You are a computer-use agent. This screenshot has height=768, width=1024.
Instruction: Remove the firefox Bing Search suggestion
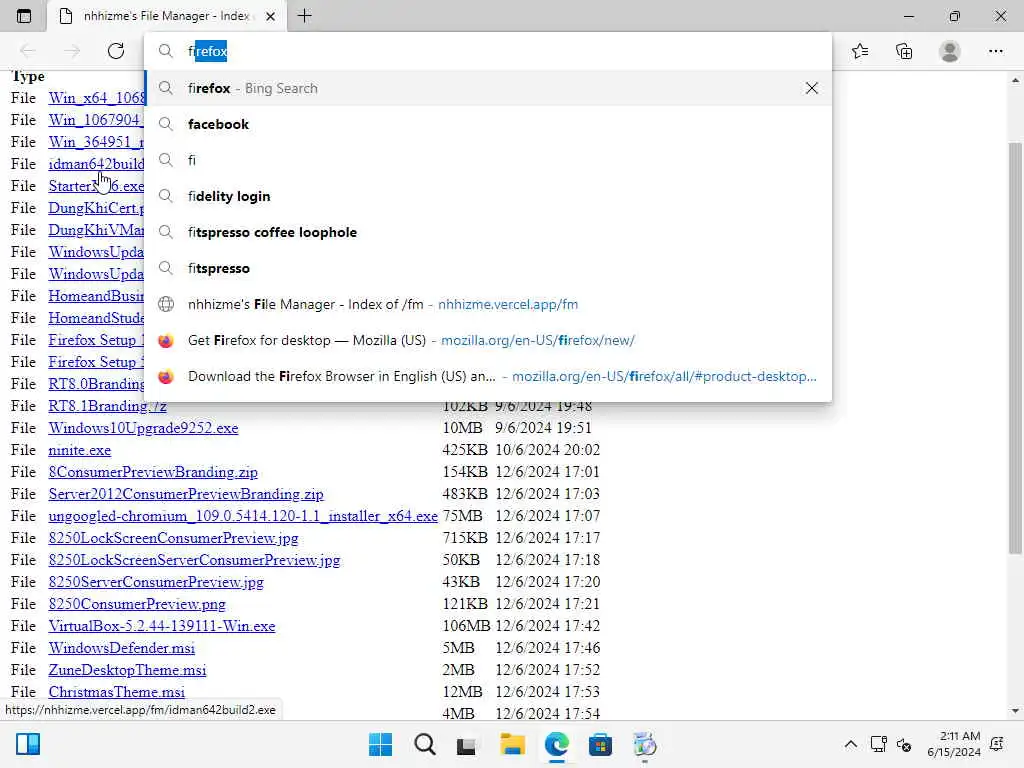point(811,88)
